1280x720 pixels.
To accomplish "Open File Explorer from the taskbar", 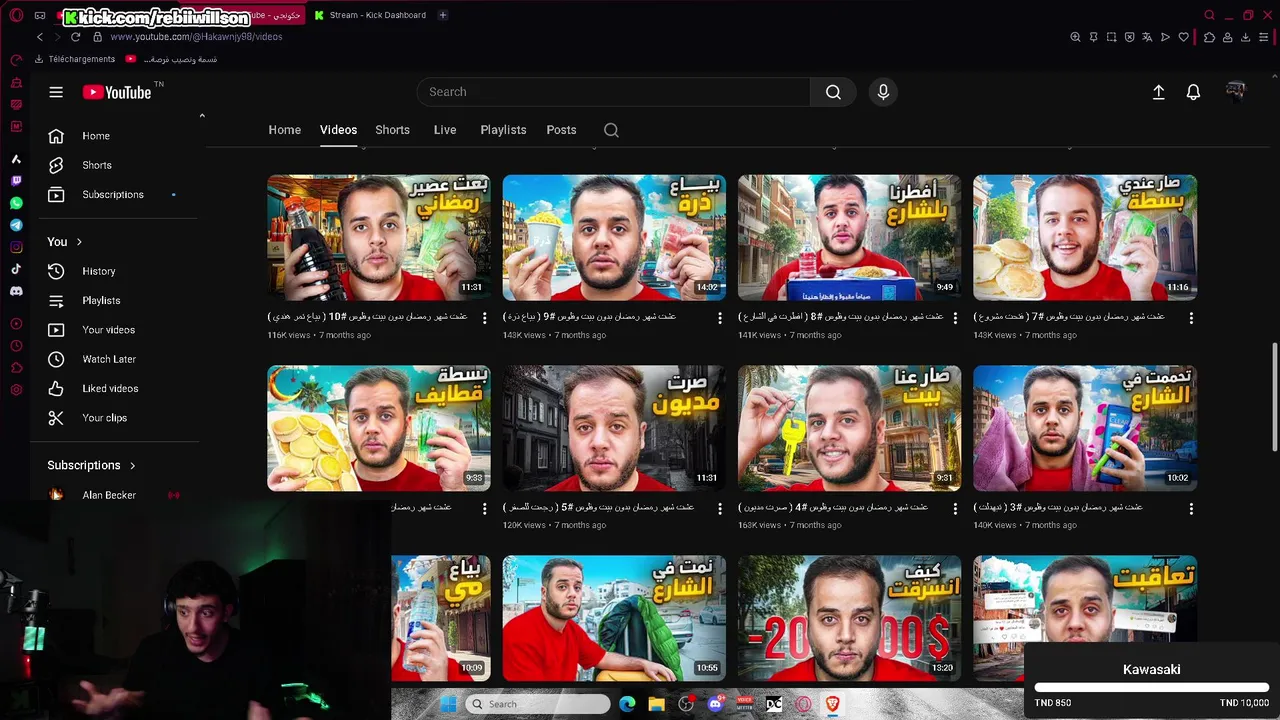I will (656, 704).
